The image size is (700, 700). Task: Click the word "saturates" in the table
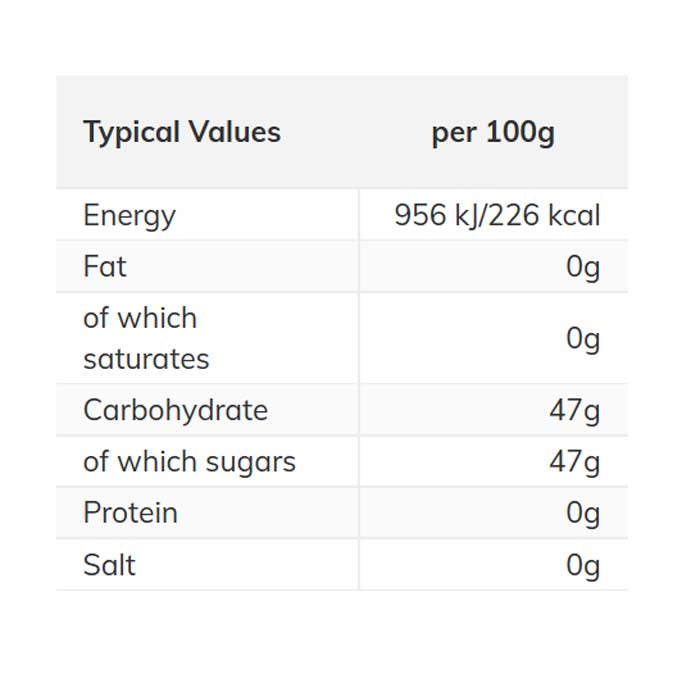coord(146,359)
